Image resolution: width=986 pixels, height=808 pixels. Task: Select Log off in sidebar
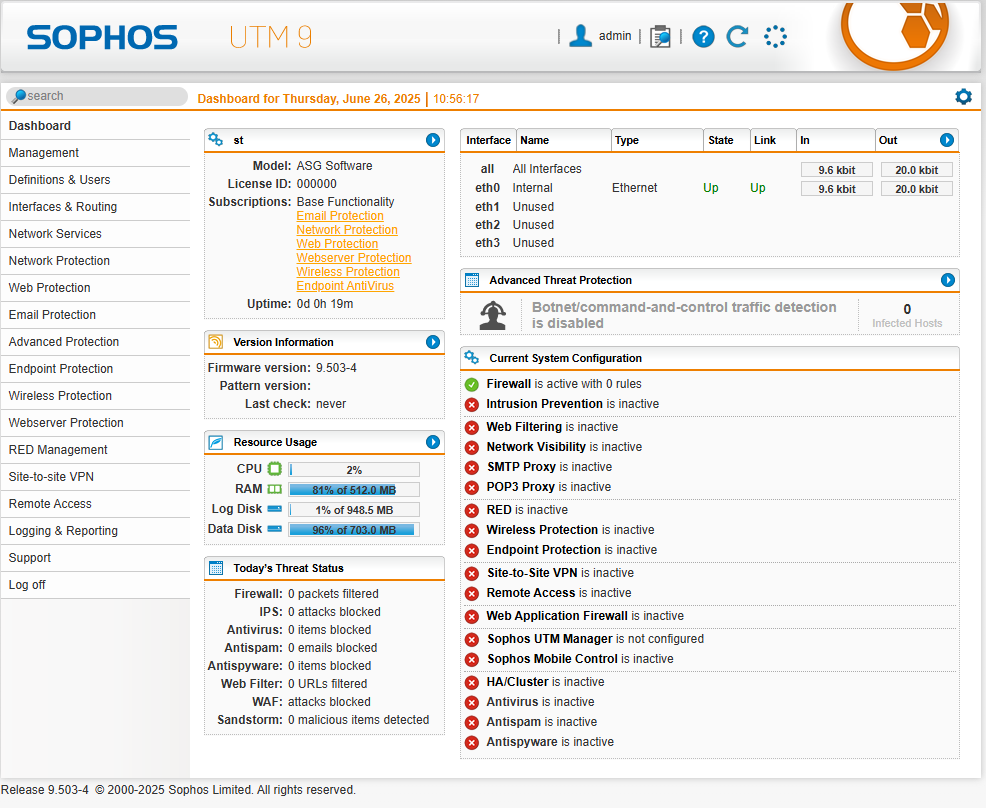point(96,585)
